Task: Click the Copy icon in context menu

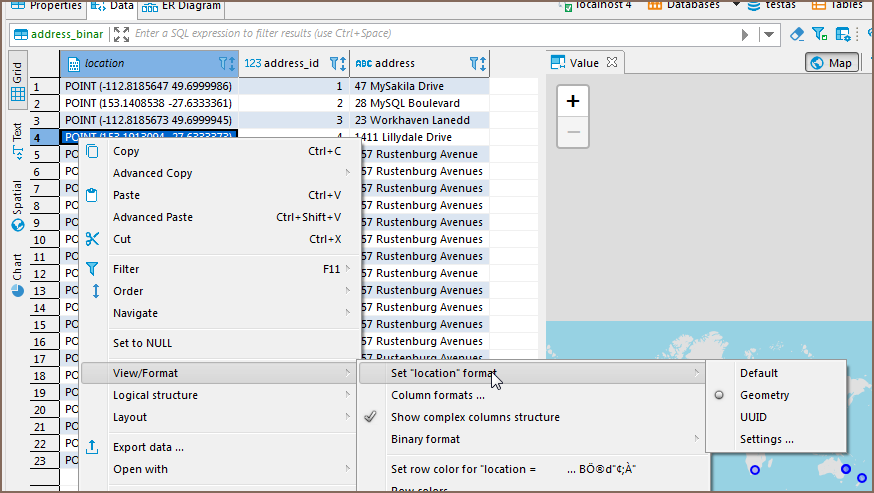Action: click(92, 151)
